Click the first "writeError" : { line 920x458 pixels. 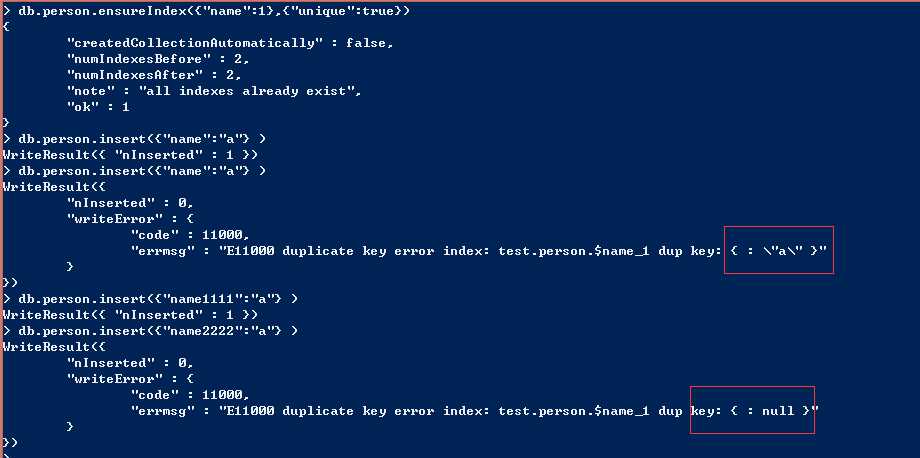[121, 219]
